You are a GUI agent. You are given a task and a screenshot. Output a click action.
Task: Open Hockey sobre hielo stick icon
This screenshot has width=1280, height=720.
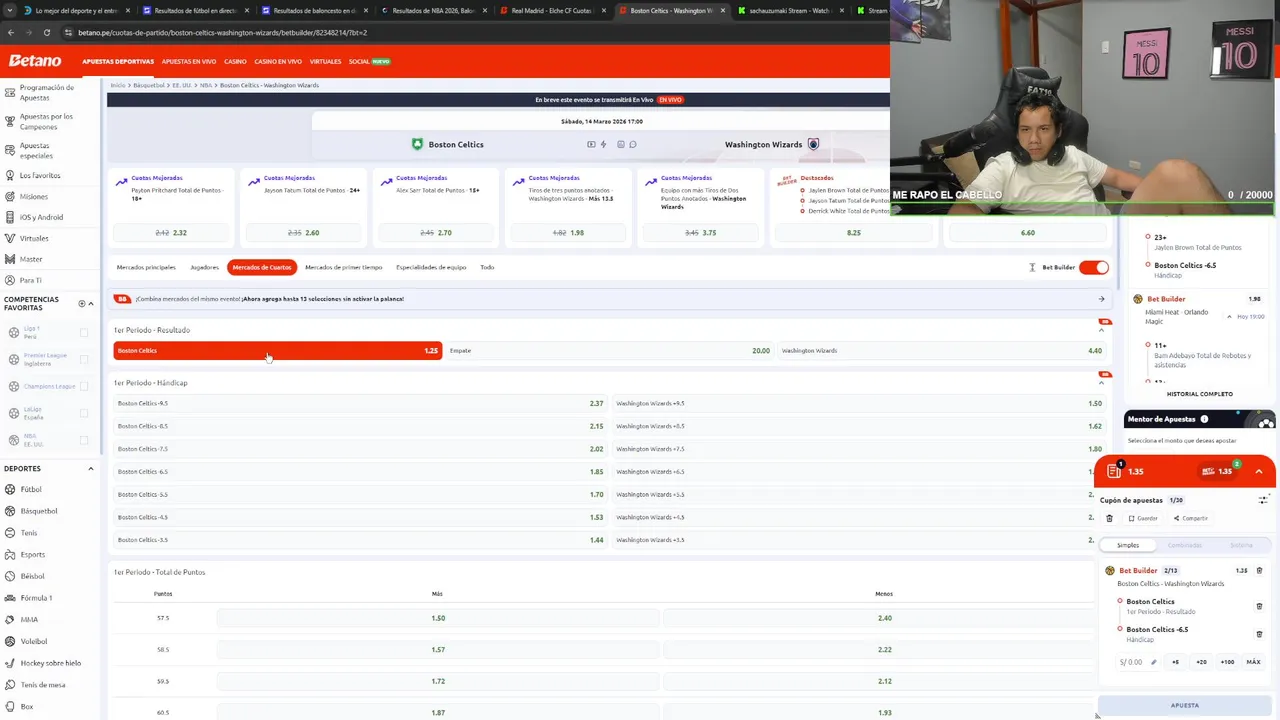(9, 663)
